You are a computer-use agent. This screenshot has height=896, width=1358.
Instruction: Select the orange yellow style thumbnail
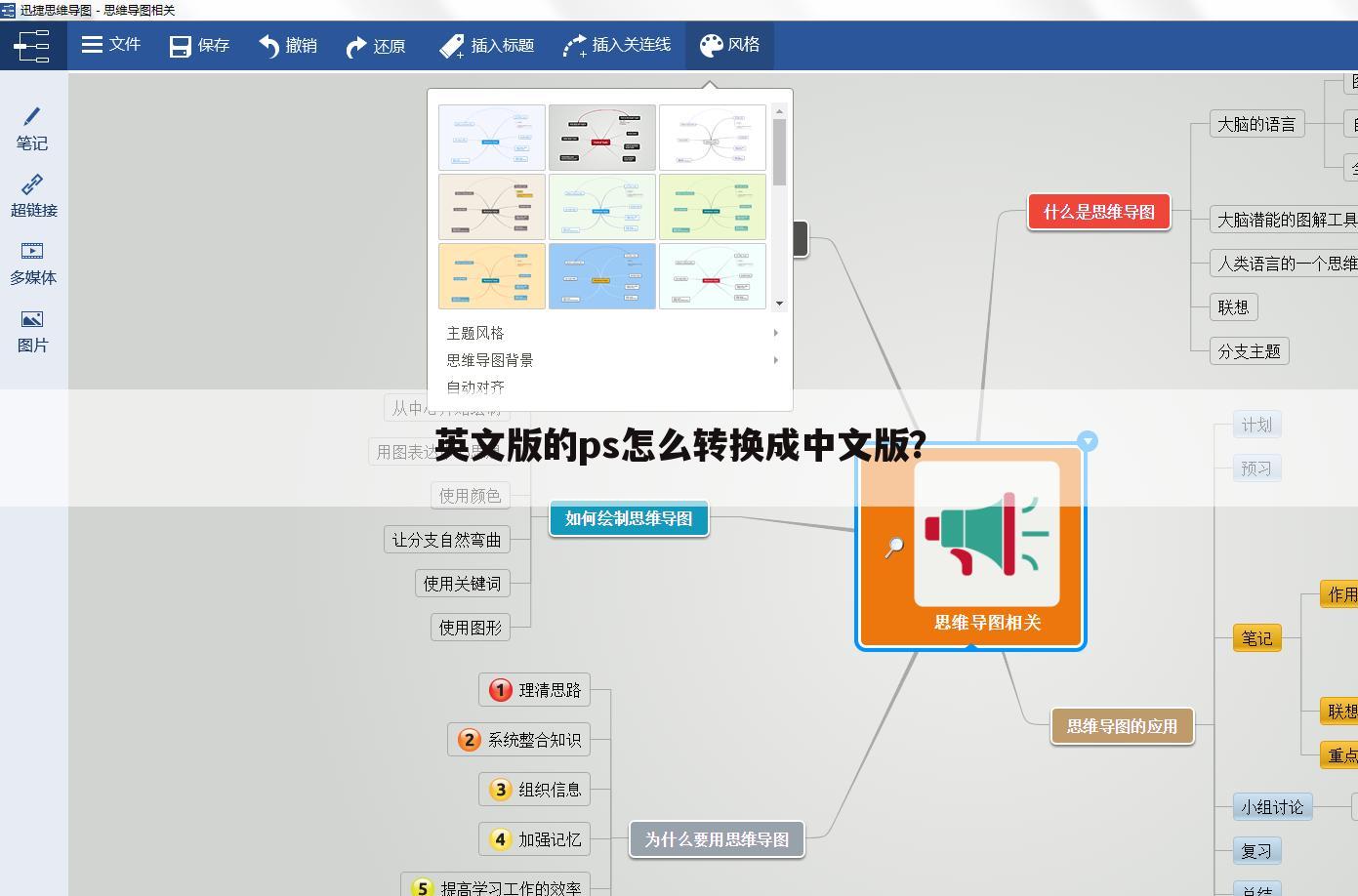492,276
